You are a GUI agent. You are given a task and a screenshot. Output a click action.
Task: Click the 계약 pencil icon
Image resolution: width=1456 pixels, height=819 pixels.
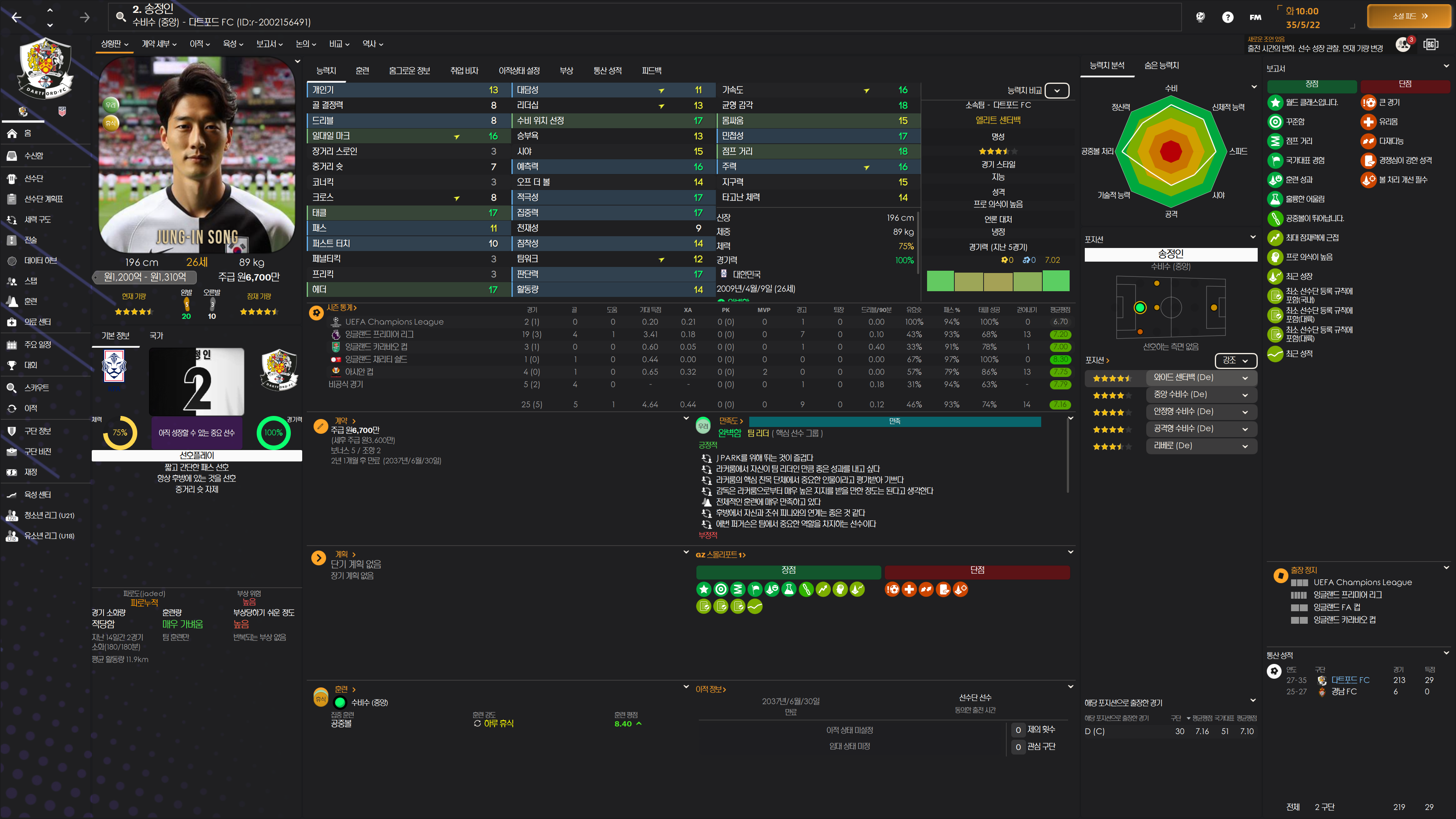click(x=320, y=426)
